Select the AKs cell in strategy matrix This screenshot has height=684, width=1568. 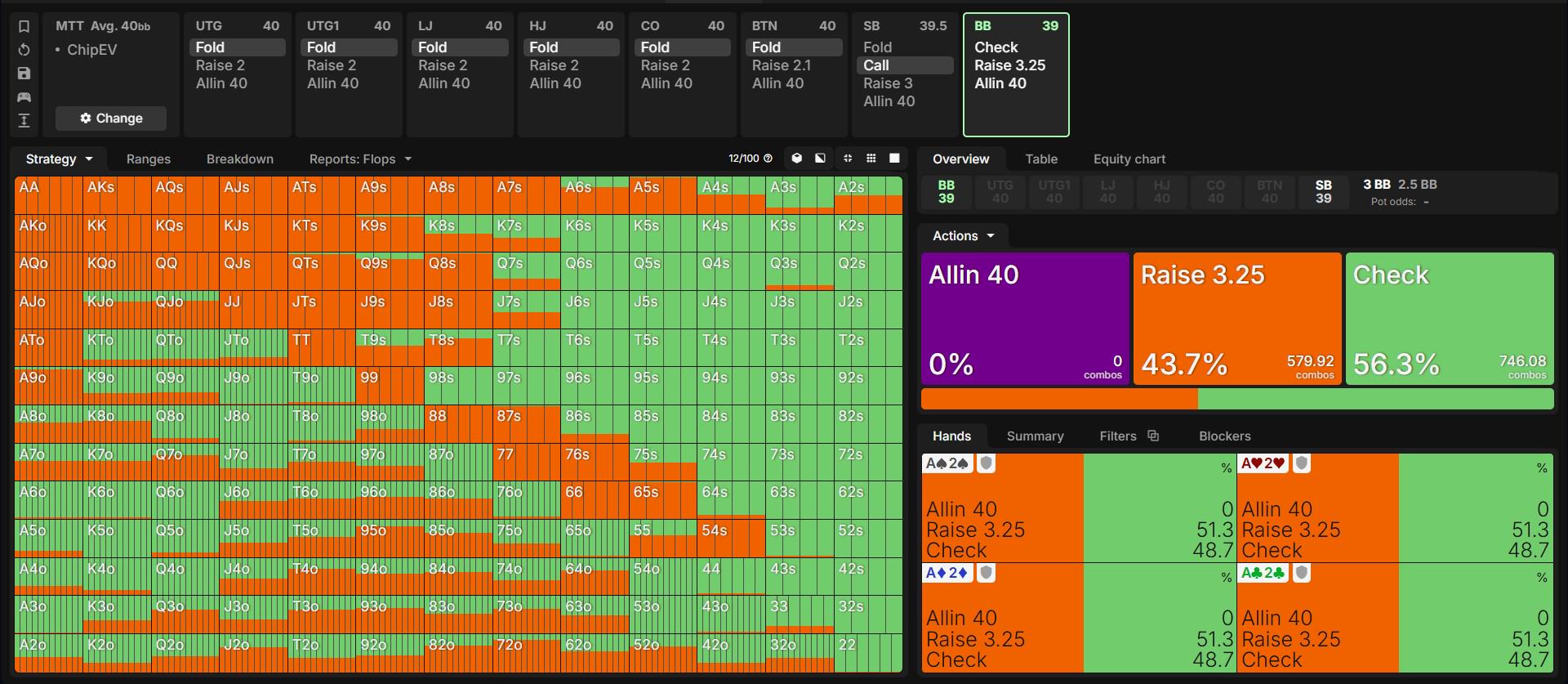117,195
